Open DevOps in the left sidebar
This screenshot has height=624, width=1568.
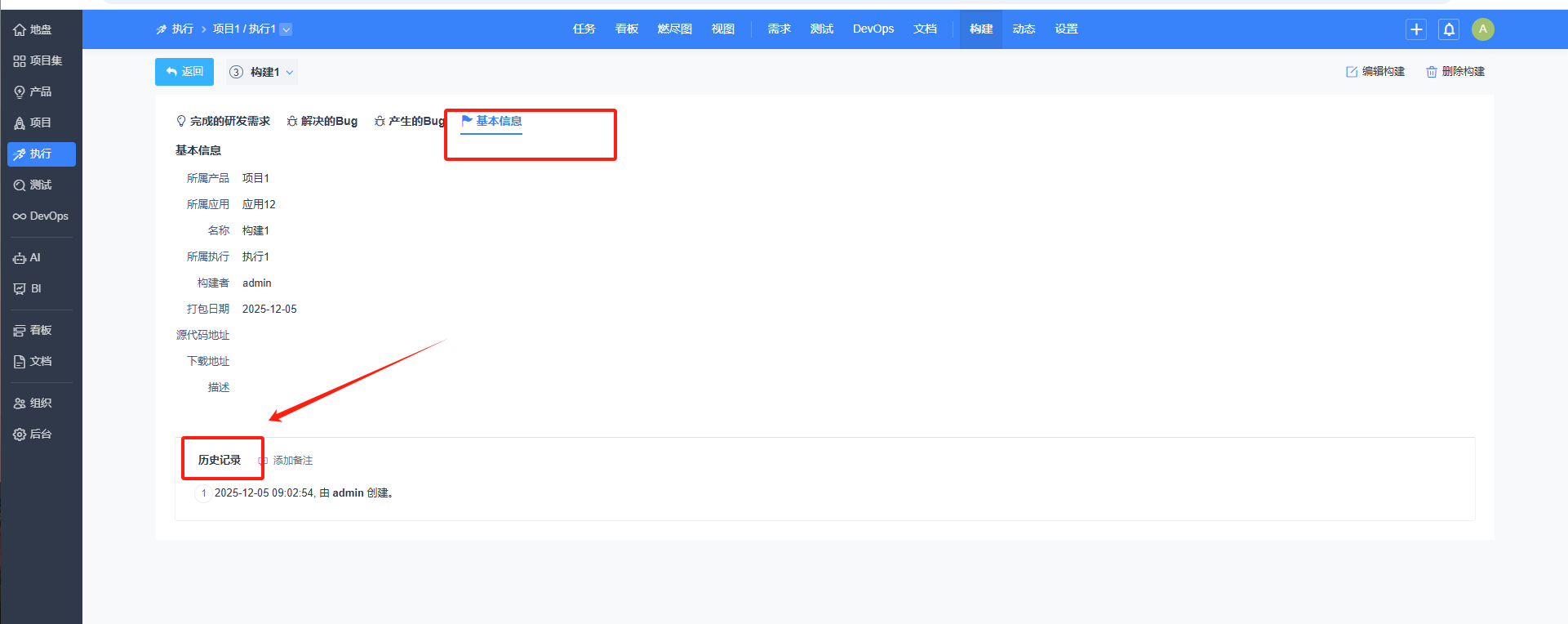tap(41, 216)
